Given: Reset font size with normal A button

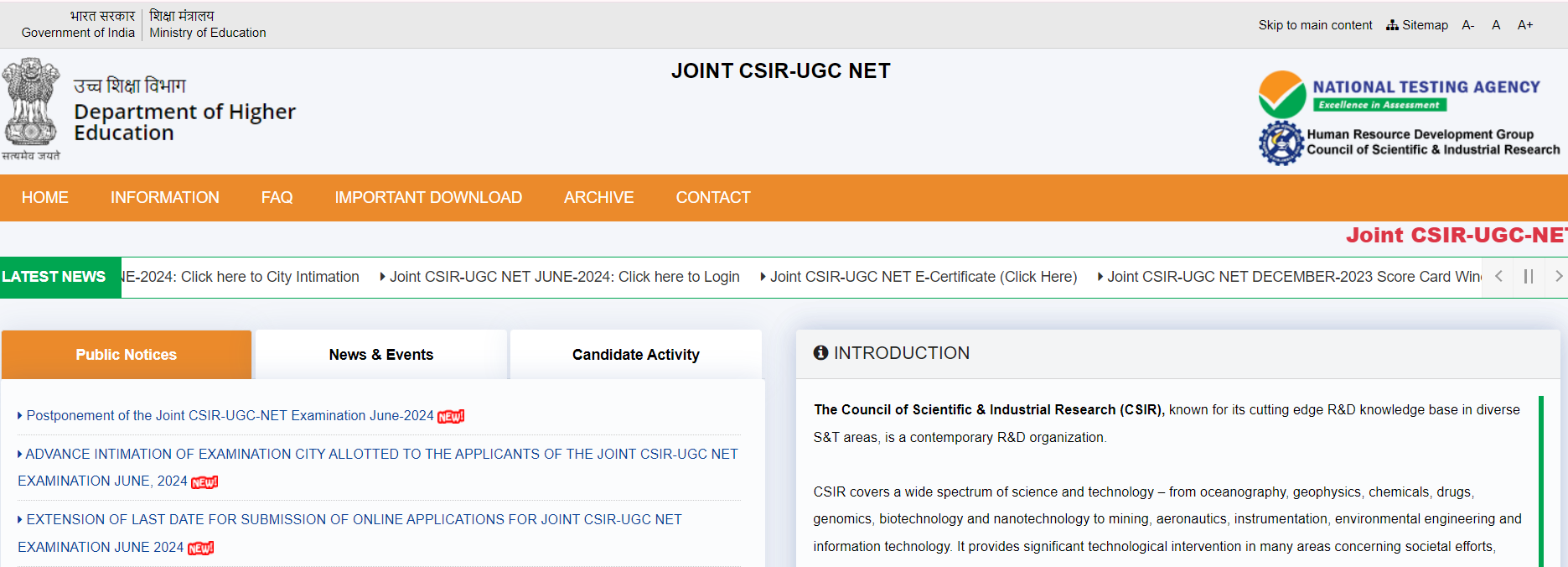Looking at the screenshot, I should coord(1496,25).
